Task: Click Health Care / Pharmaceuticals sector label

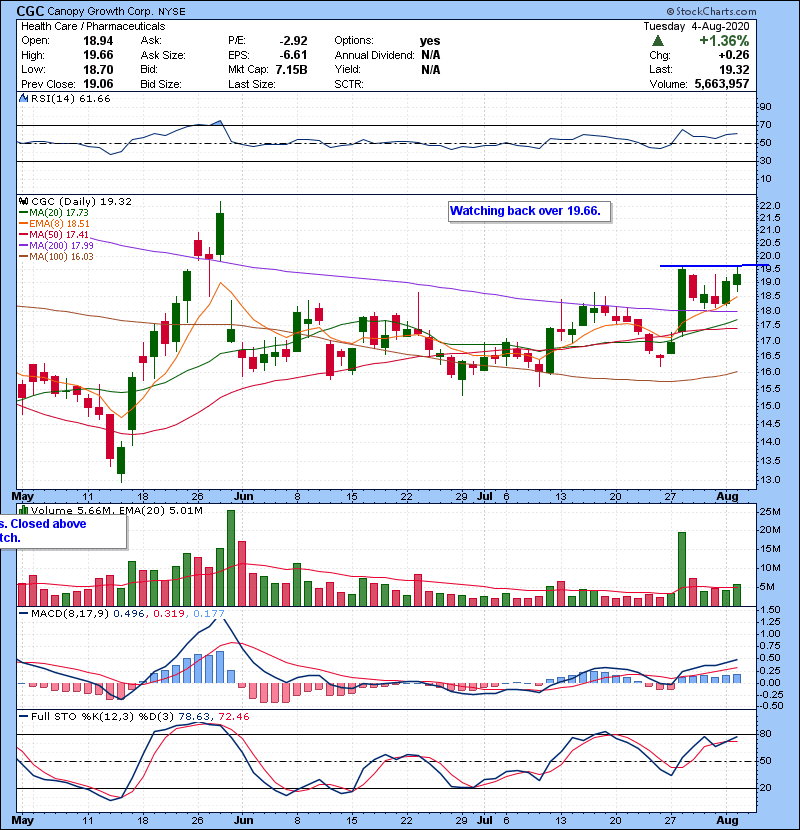Action: tap(93, 26)
